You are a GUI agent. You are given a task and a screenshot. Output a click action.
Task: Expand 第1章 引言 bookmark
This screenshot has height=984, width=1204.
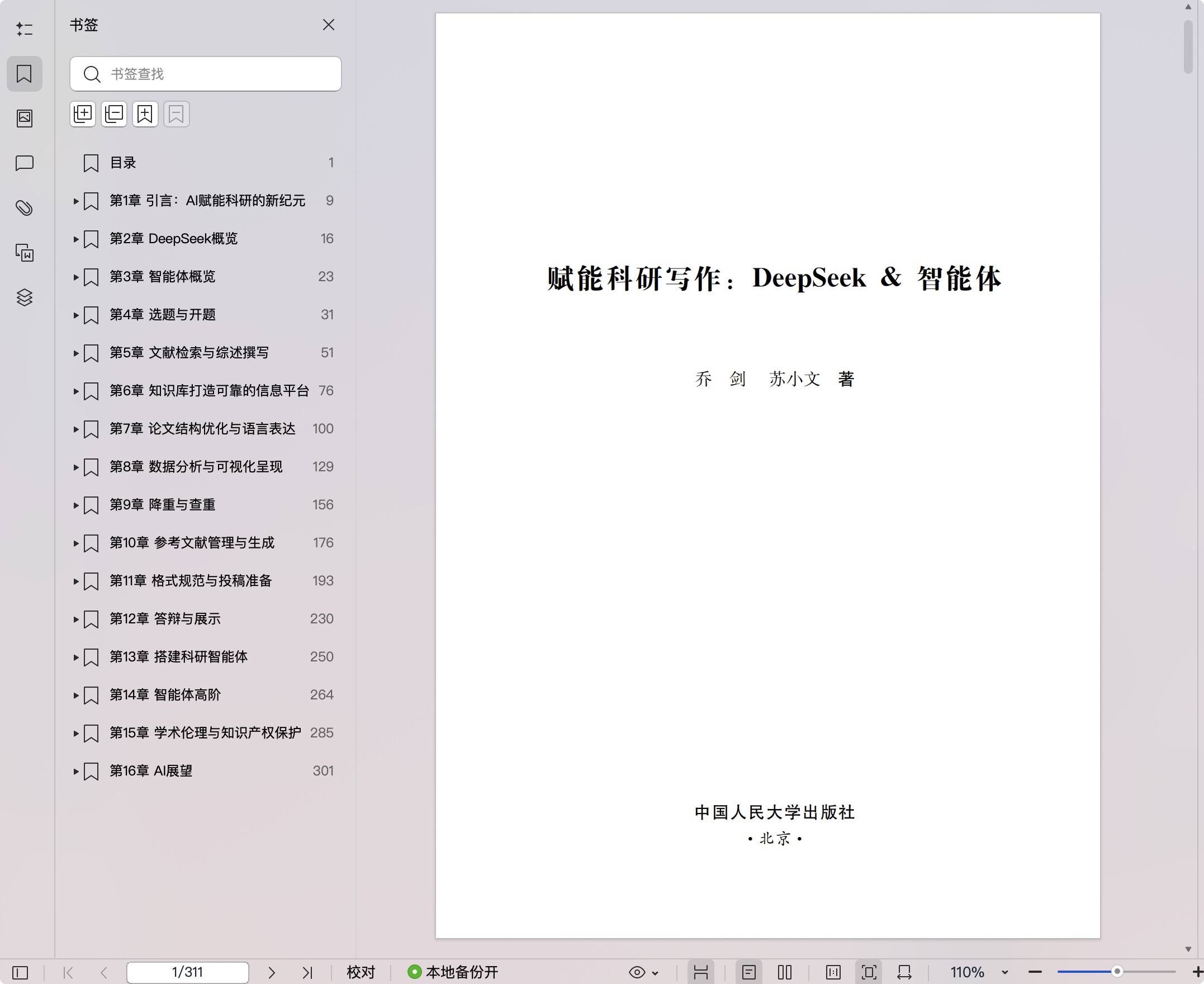pyautogui.click(x=75, y=201)
